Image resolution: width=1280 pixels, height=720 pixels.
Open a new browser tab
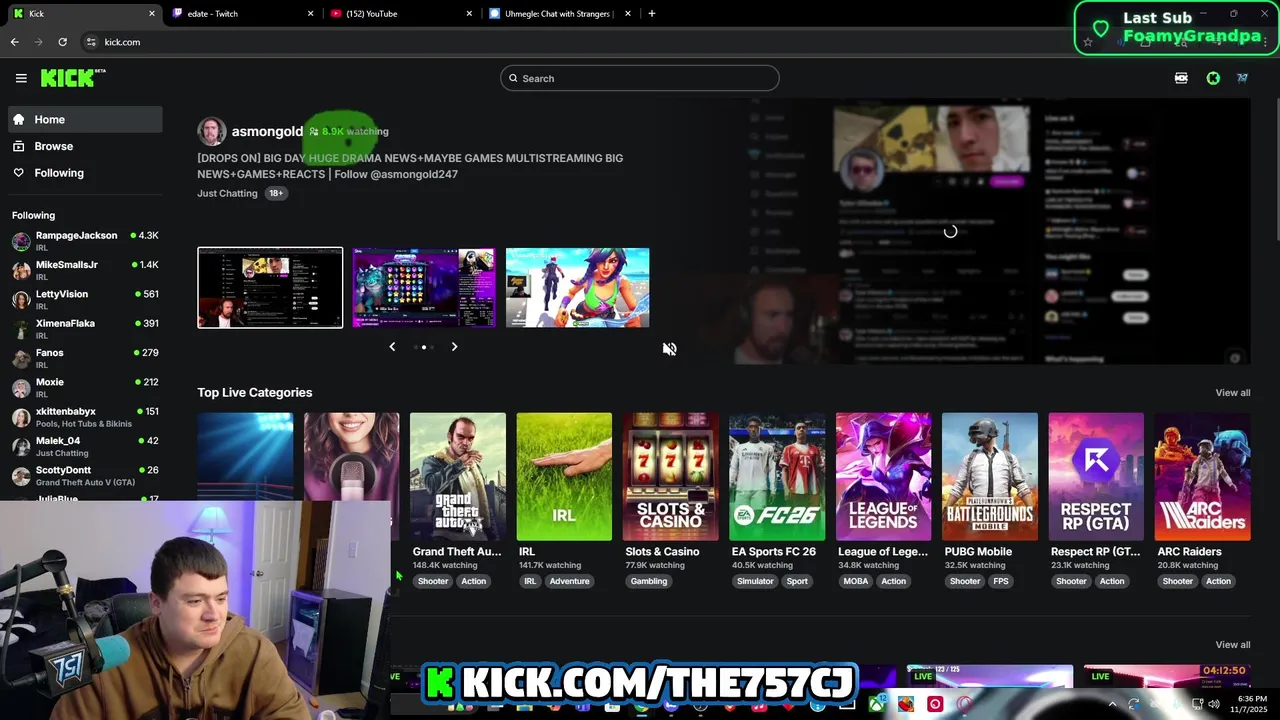pos(652,14)
